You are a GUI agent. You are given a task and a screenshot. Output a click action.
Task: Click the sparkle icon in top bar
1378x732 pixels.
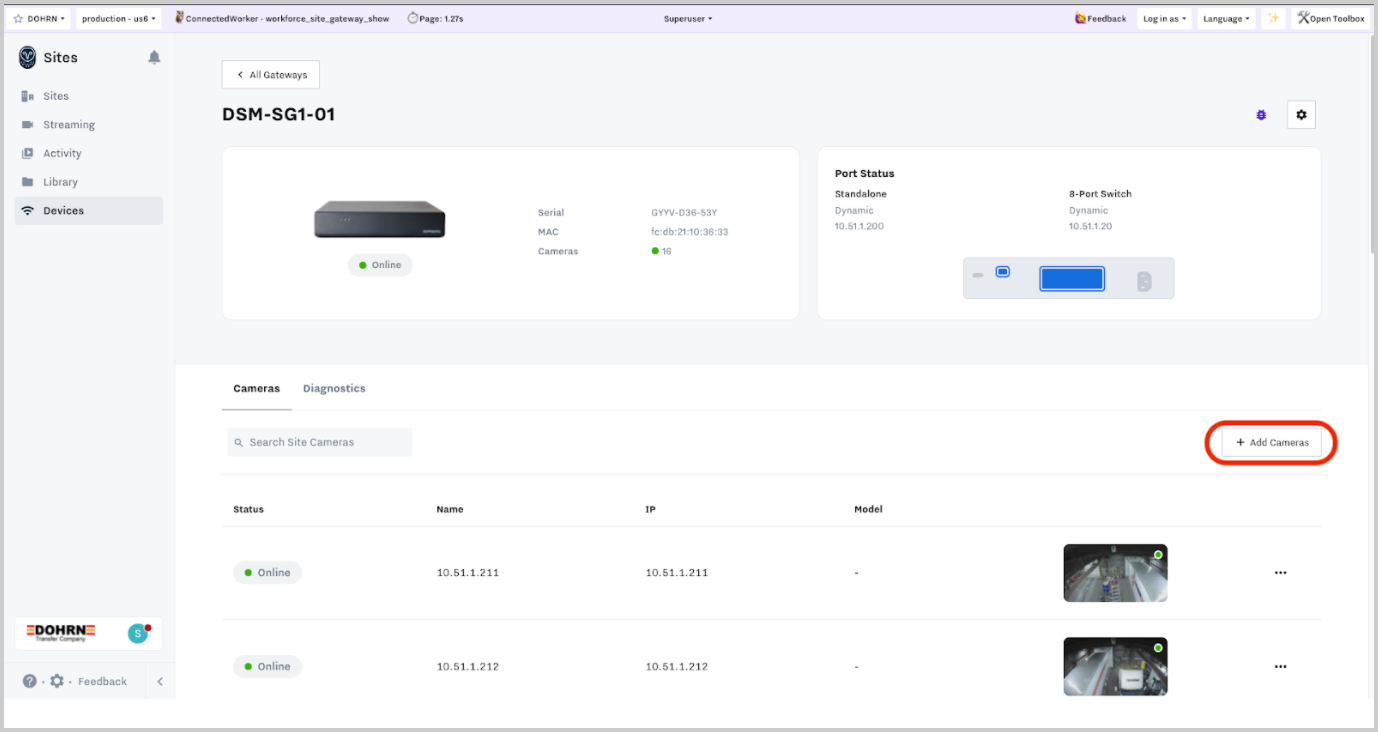click(x=1273, y=18)
